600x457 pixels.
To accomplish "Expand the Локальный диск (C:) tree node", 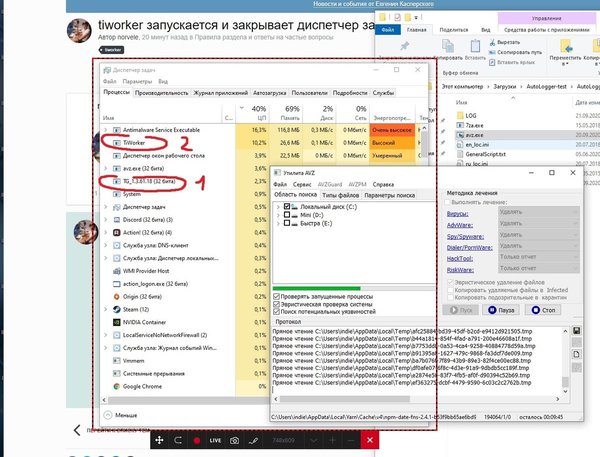I will click(278, 207).
